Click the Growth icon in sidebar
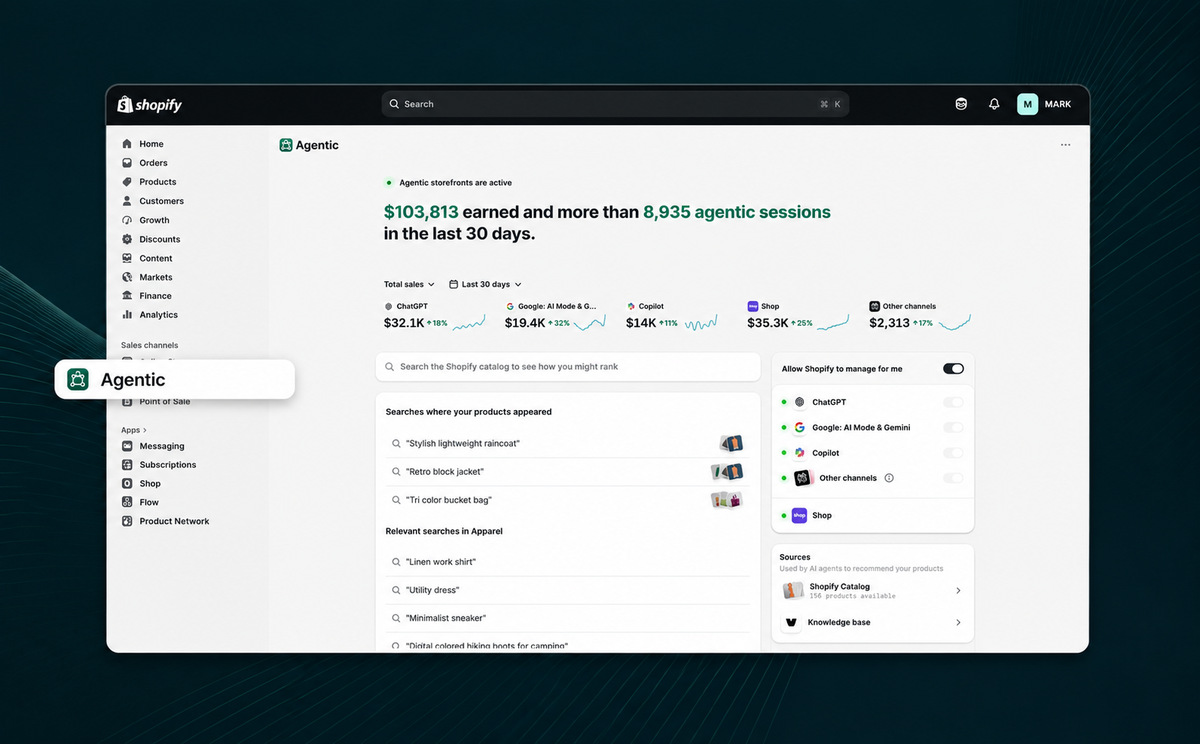1200x744 pixels. [x=127, y=220]
